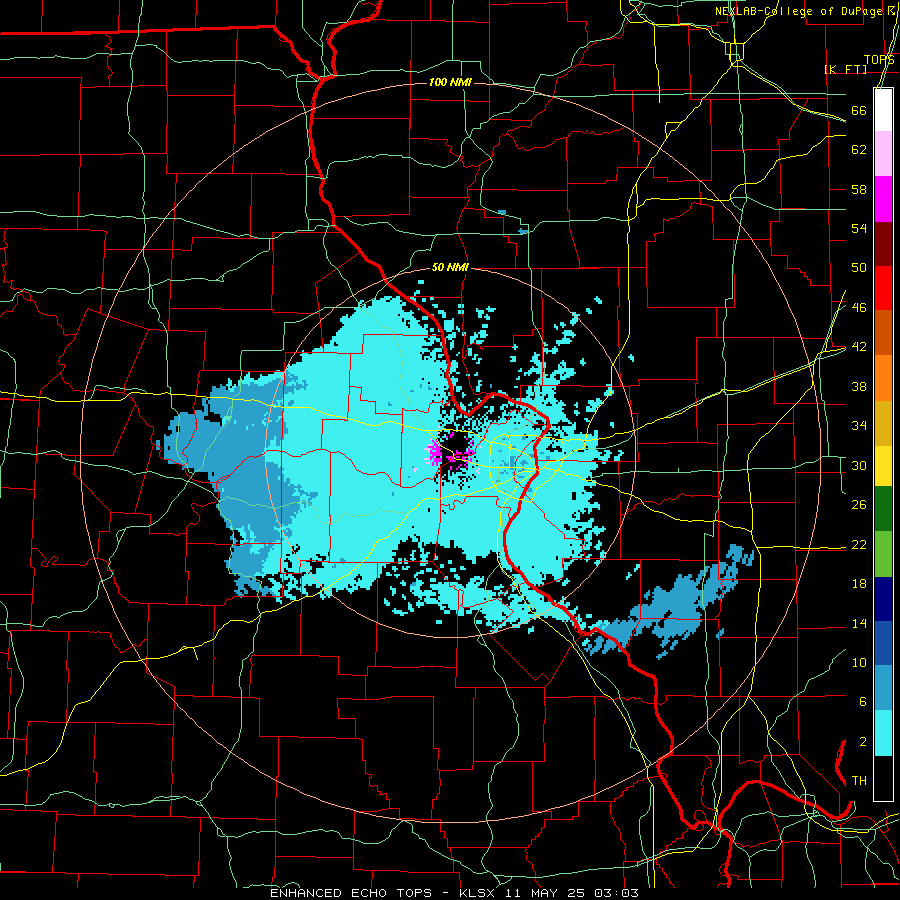This screenshot has width=900, height=900.
Task: Click legend value 46
Action: [859, 307]
